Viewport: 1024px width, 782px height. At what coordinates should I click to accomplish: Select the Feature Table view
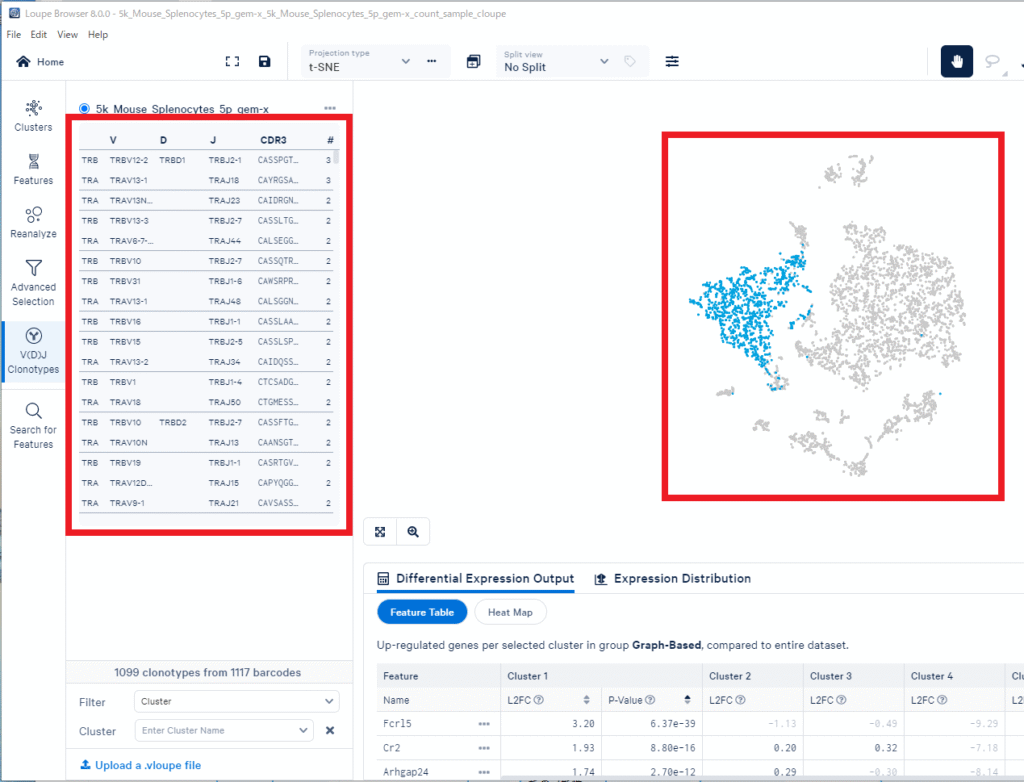click(421, 612)
